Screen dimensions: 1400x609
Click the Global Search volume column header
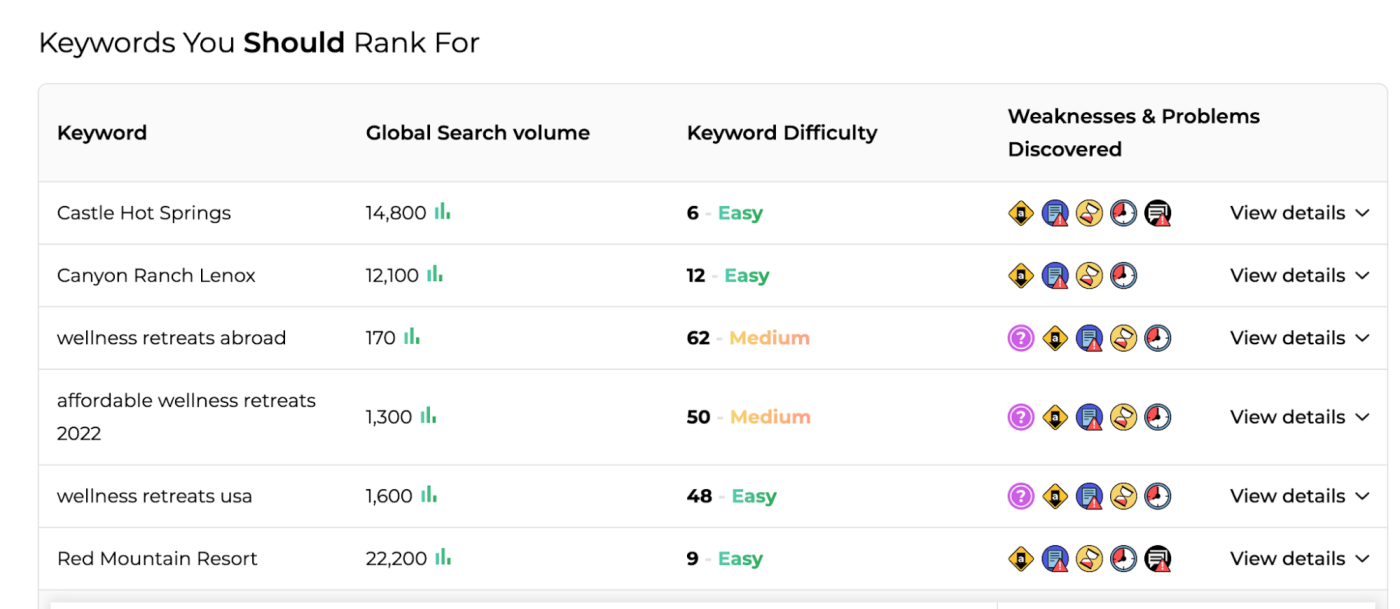pos(477,133)
